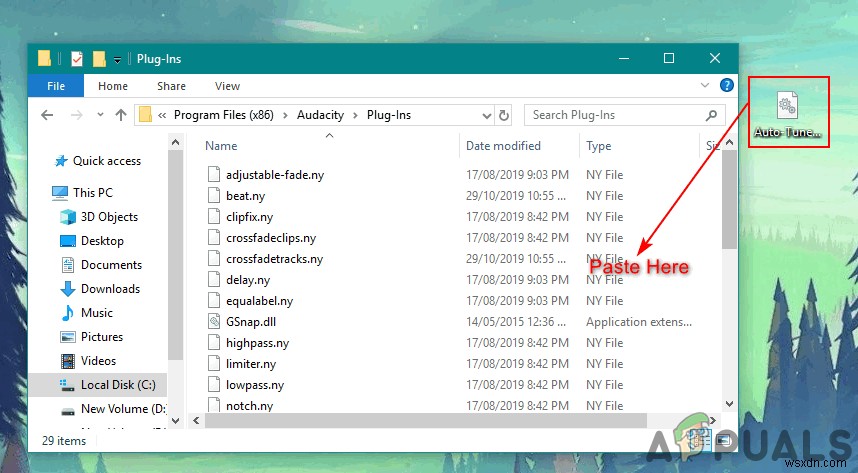Click the Properties icon in the title bar
Screen dimensions: 858x473
(x=77, y=59)
